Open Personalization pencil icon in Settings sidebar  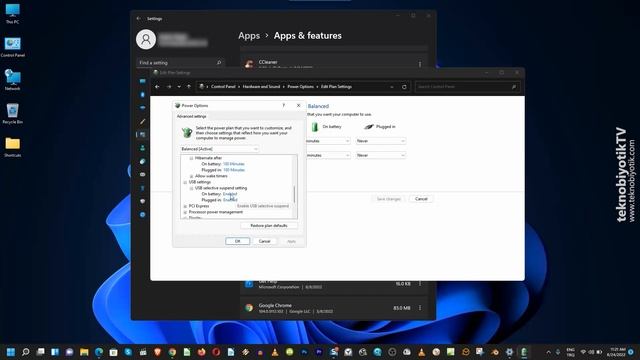(x=142, y=121)
